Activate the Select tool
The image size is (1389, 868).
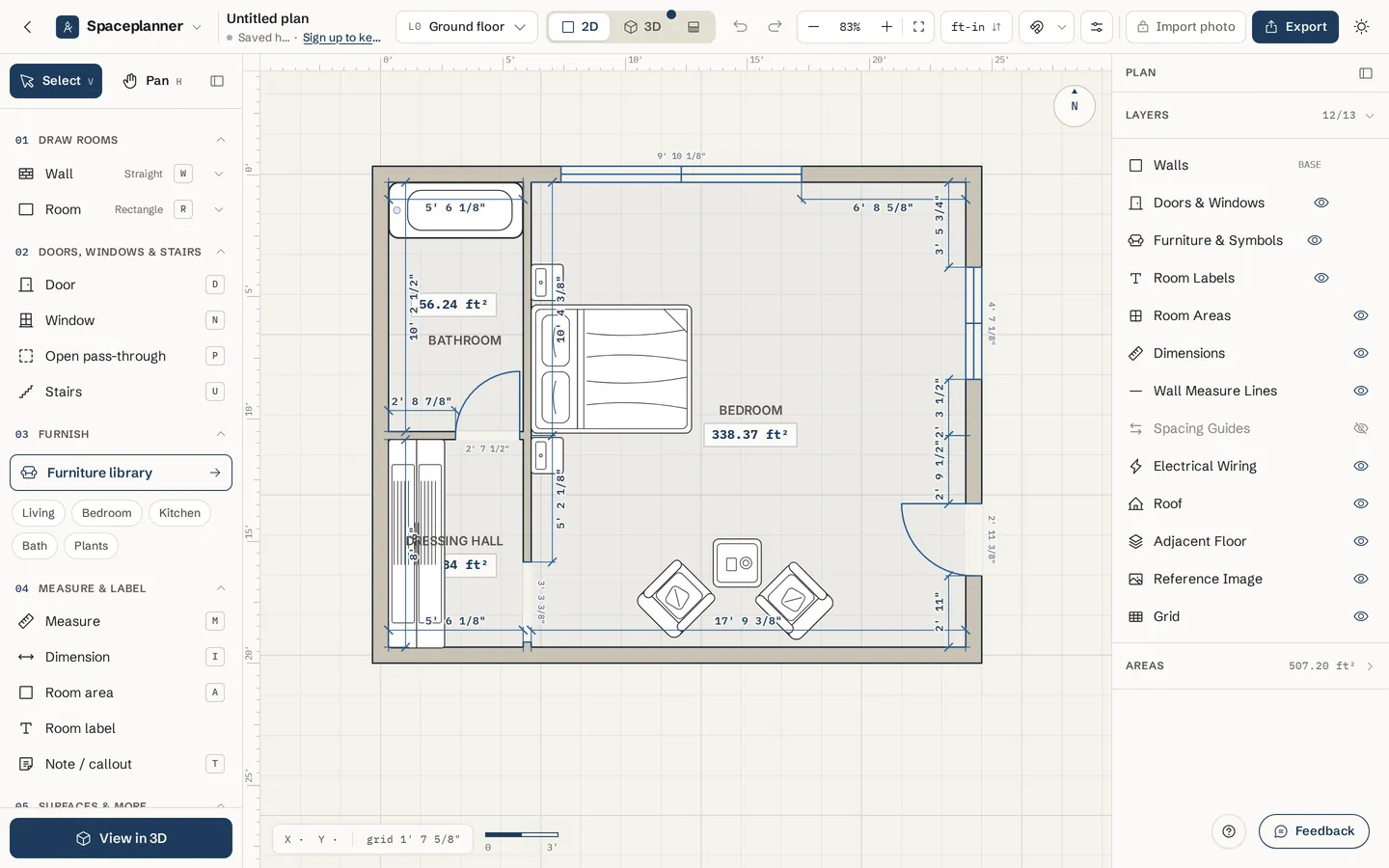56,81
